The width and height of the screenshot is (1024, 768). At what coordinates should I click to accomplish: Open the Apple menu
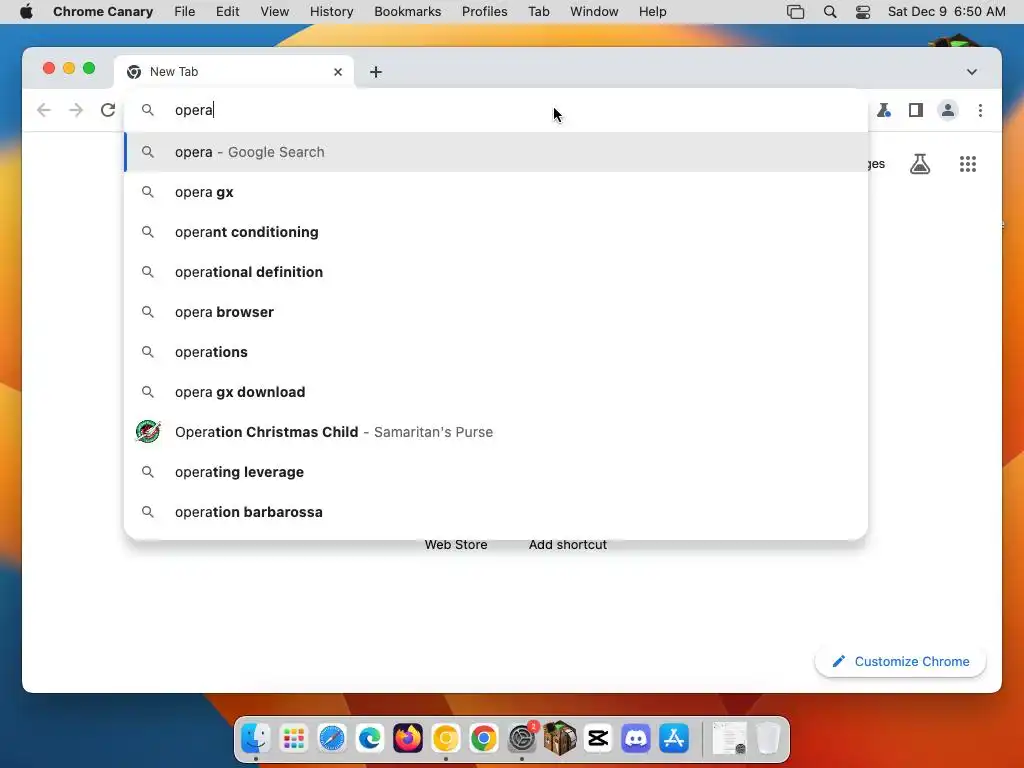(x=26, y=12)
